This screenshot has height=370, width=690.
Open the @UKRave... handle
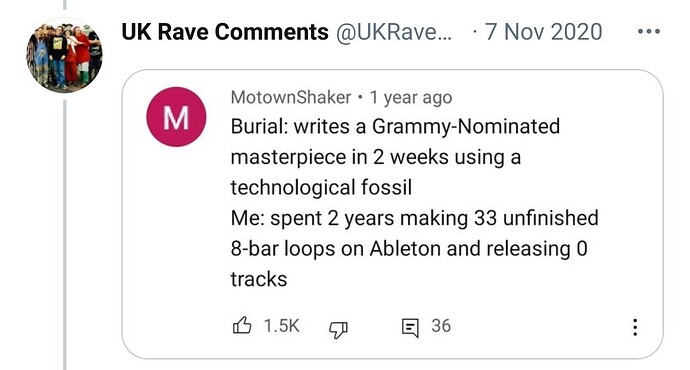click(x=394, y=32)
